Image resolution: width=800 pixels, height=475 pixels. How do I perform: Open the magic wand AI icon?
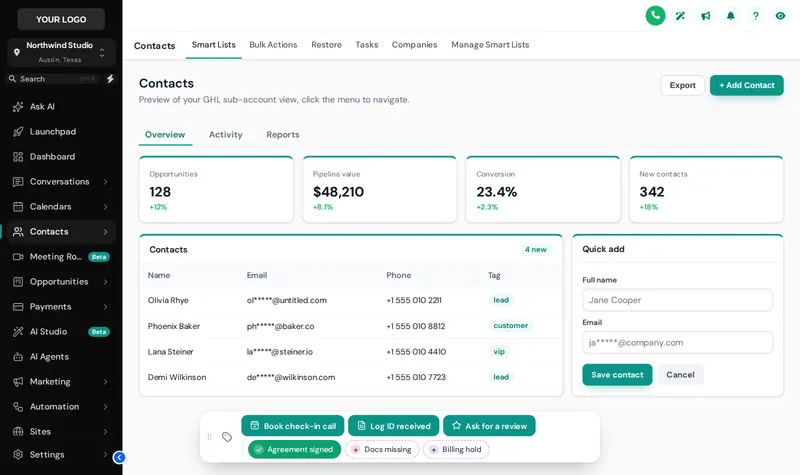pos(680,16)
